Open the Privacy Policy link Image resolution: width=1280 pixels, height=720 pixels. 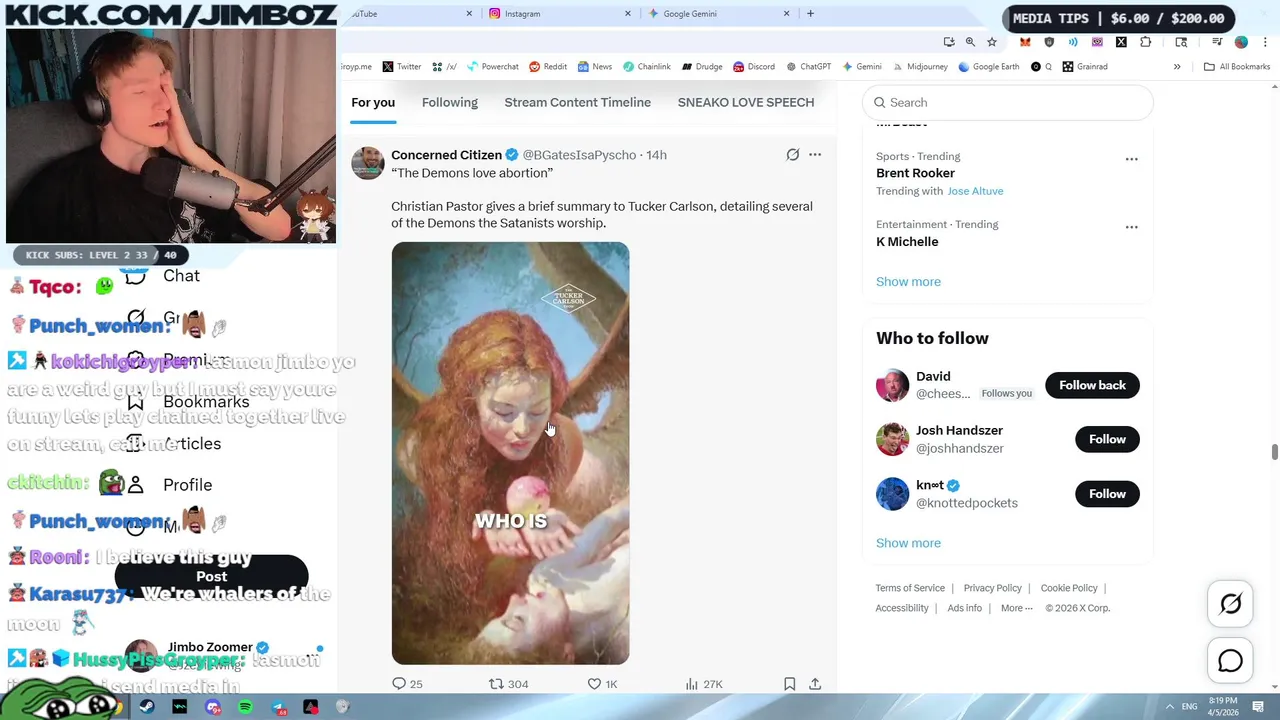point(992,588)
